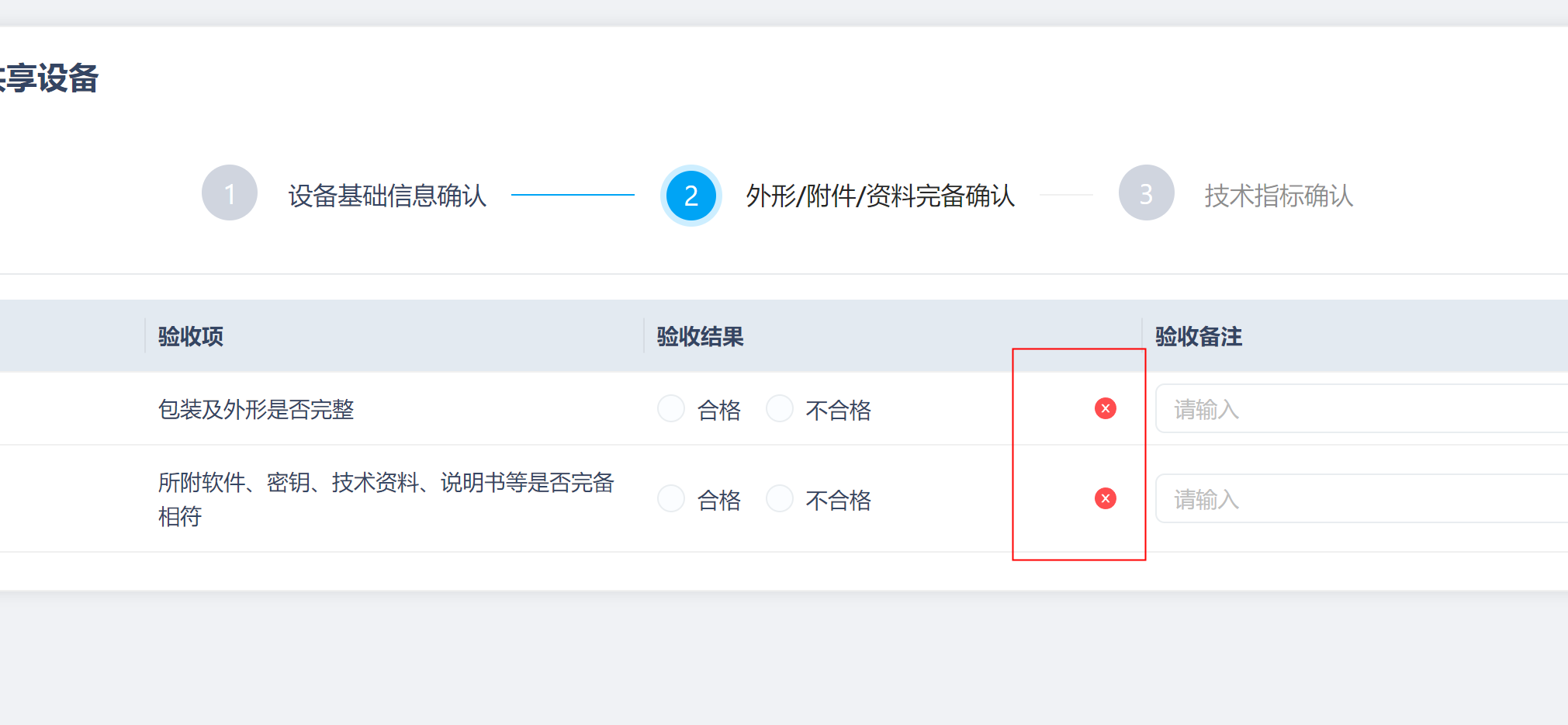Select 合格 for 包装及外形是否完整
1568x725 pixels.
pos(670,408)
